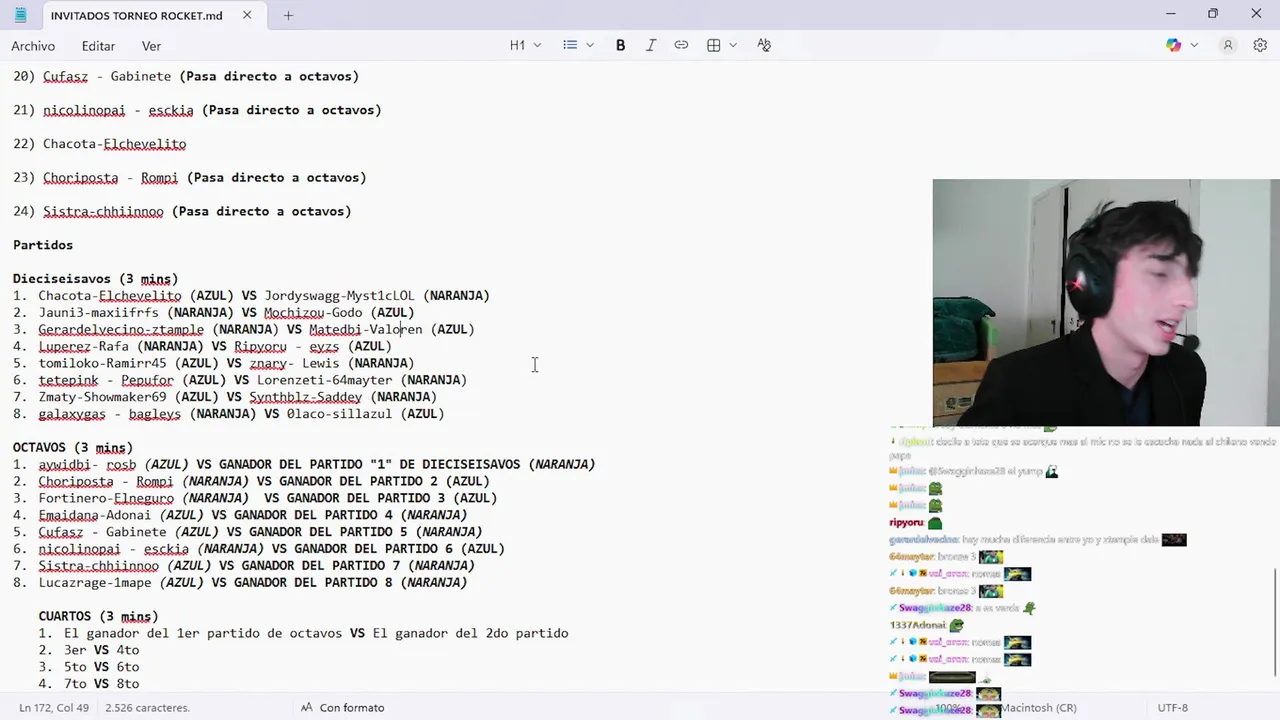Open the Copilot icon

click(1173, 45)
